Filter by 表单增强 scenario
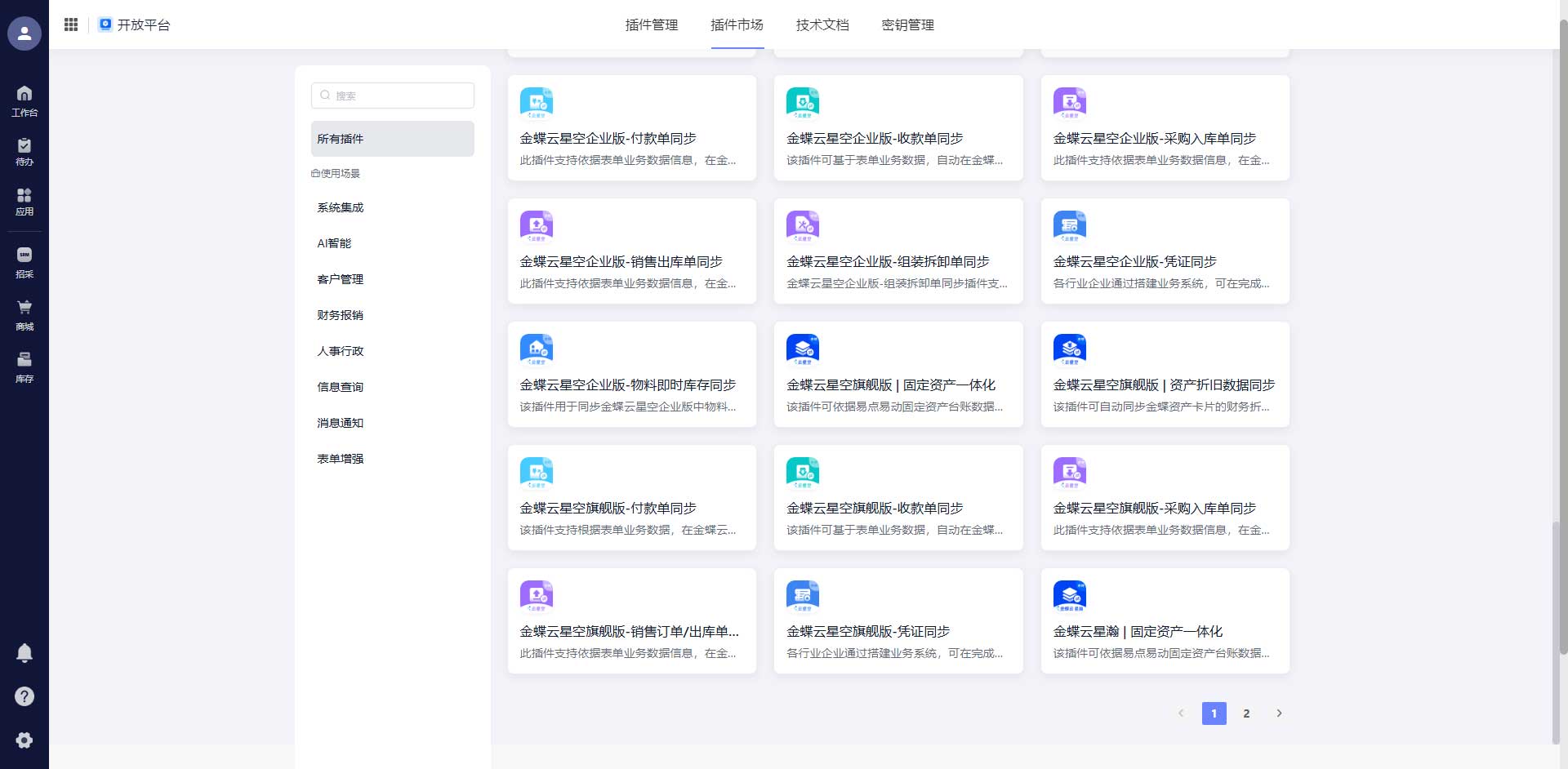 [x=393, y=459]
